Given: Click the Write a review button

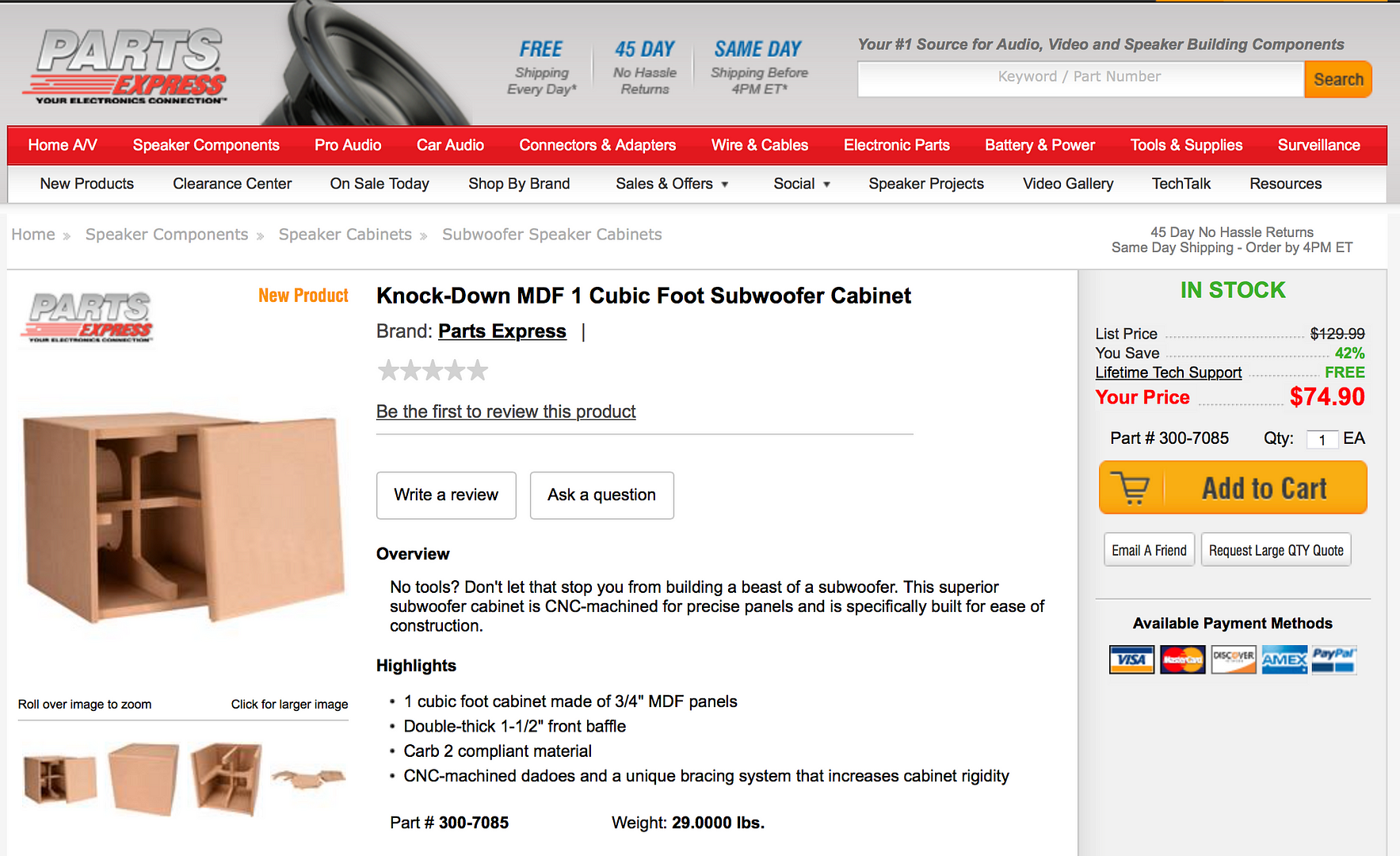Looking at the screenshot, I should point(446,495).
